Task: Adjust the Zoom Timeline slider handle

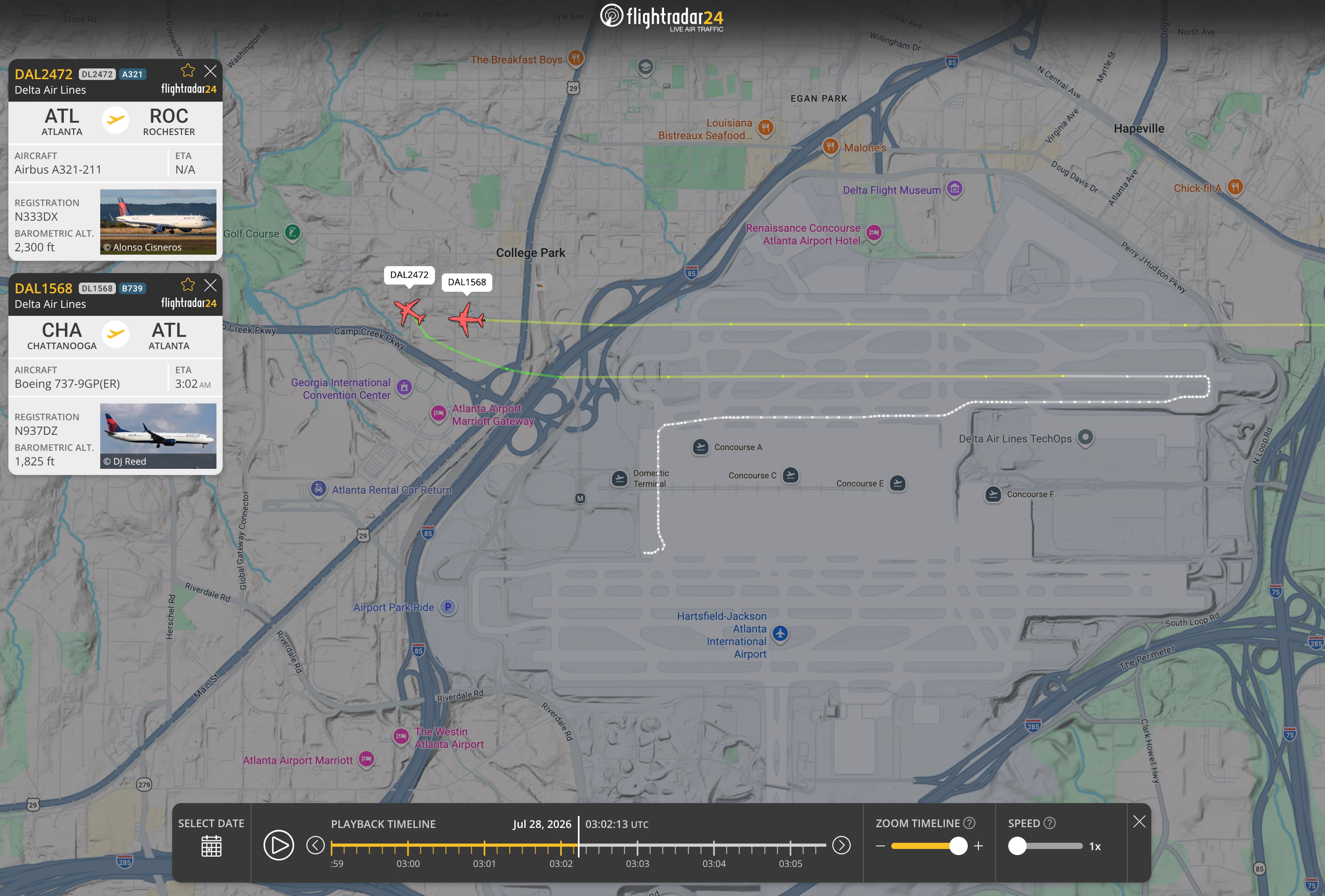Action: (x=959, y=846)
